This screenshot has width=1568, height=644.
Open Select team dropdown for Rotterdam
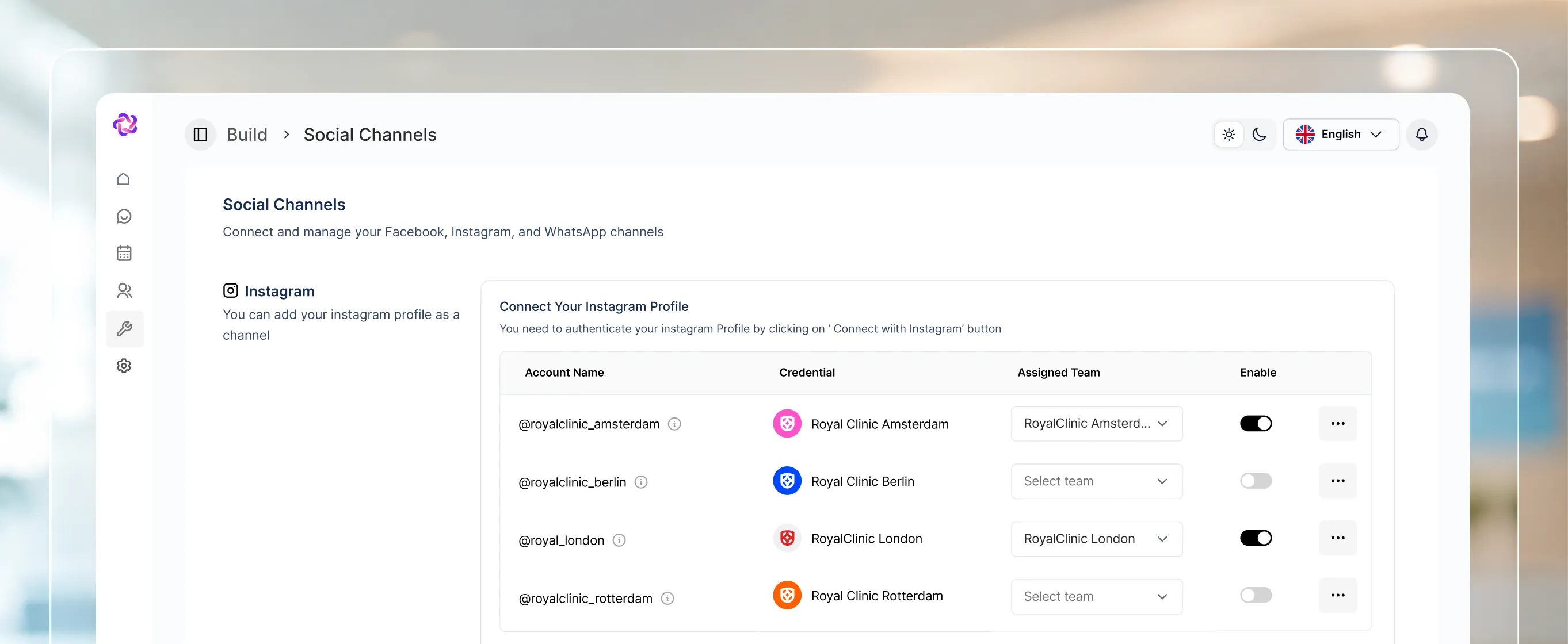tap(1096, 597)
